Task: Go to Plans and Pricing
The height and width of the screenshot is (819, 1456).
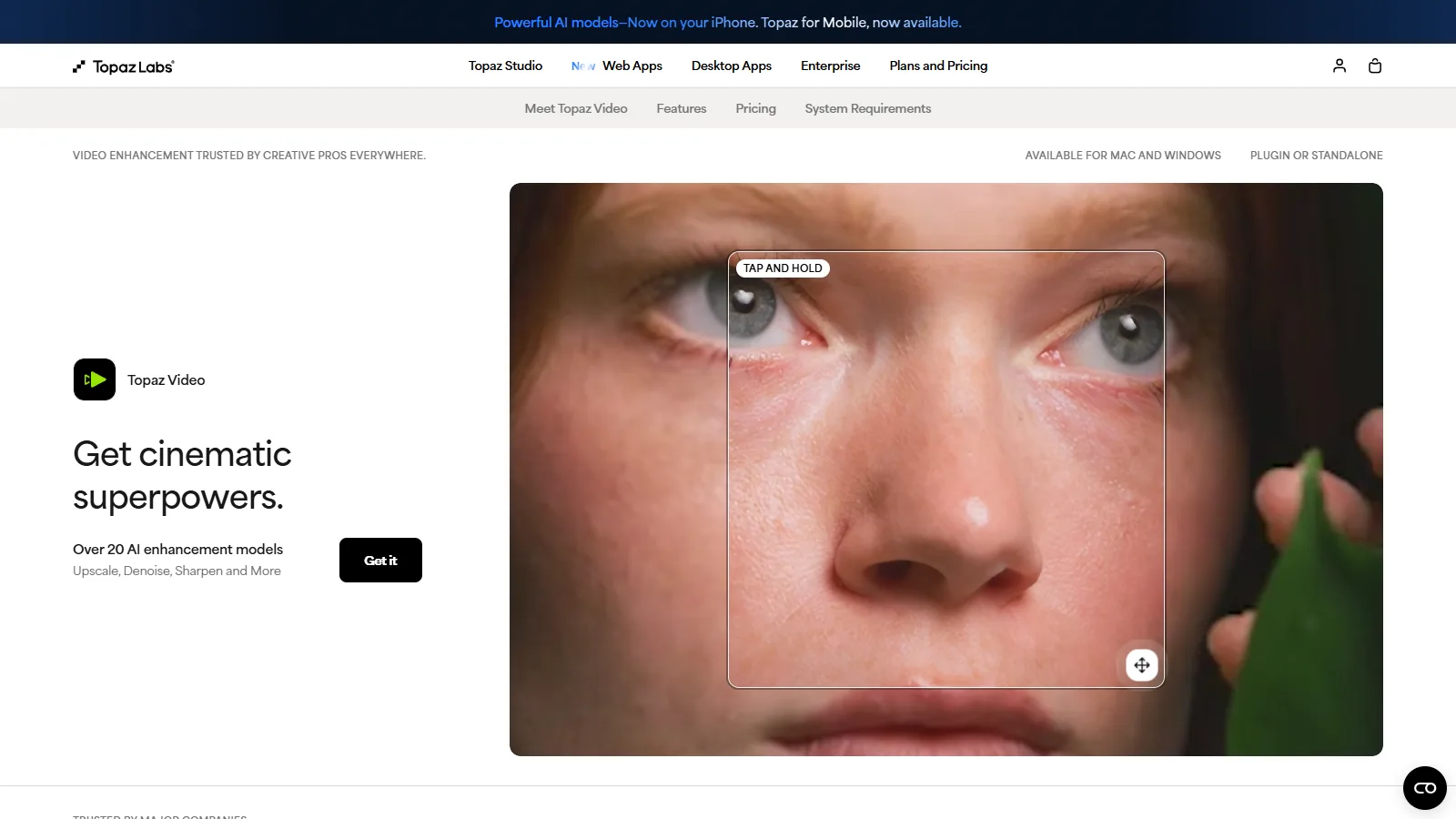Action: click(x=938, y=66)
